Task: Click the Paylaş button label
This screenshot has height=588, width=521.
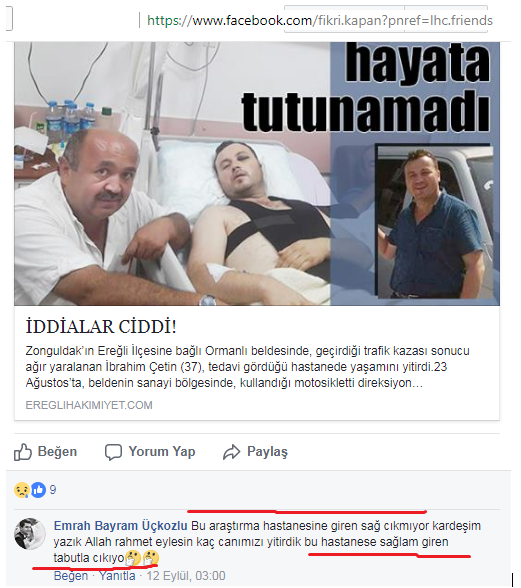Action: coord(267,452)
